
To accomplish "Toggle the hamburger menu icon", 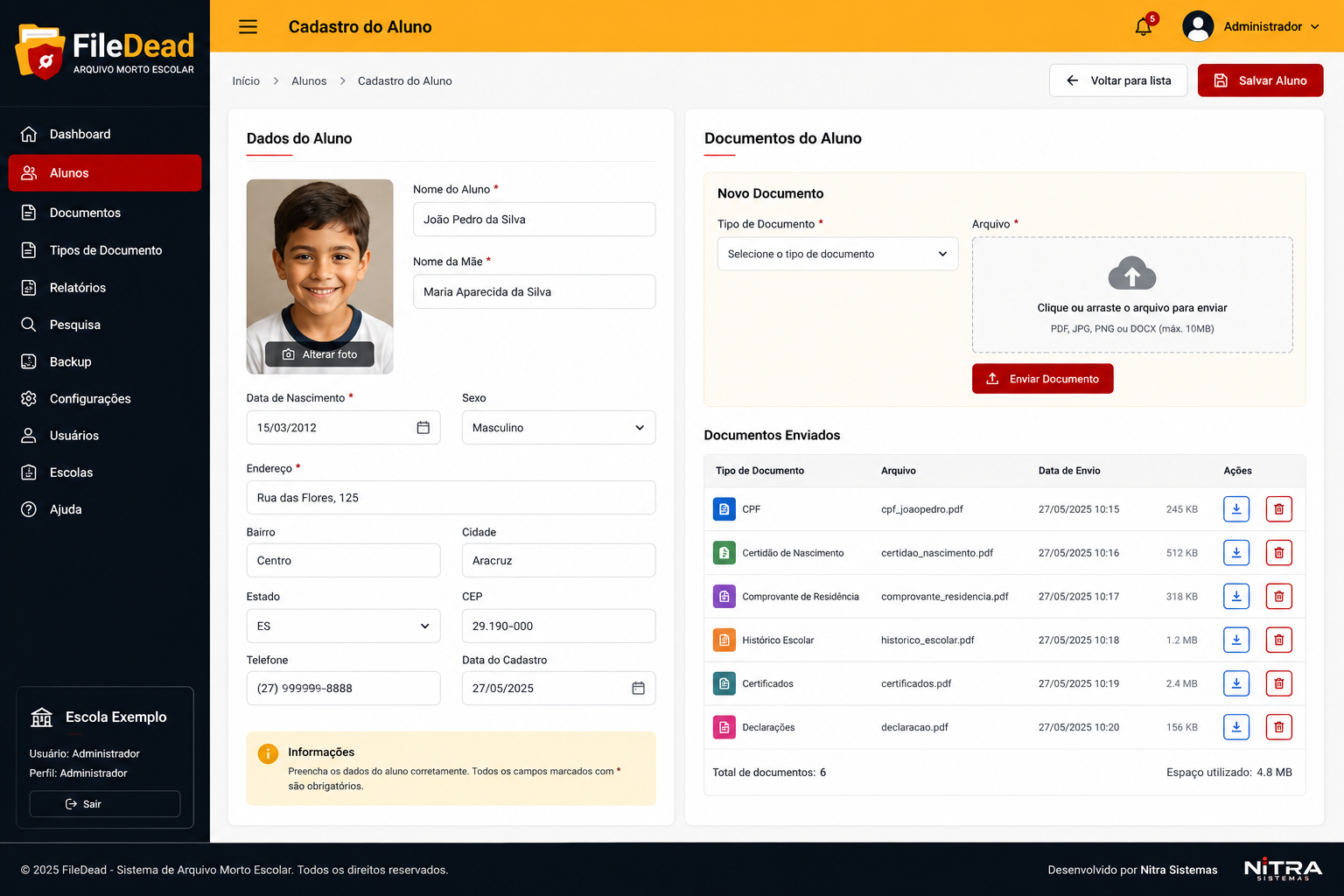I will point(248,26).
